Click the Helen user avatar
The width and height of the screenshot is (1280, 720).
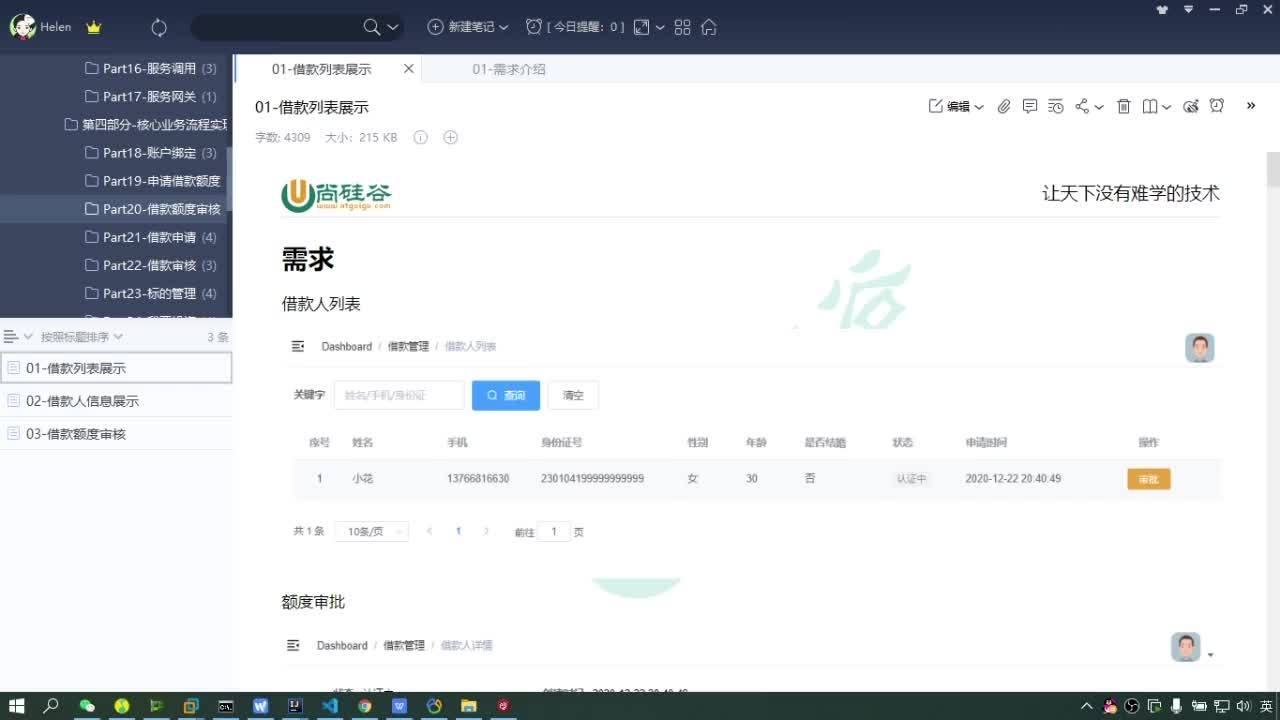pos(23,27)
